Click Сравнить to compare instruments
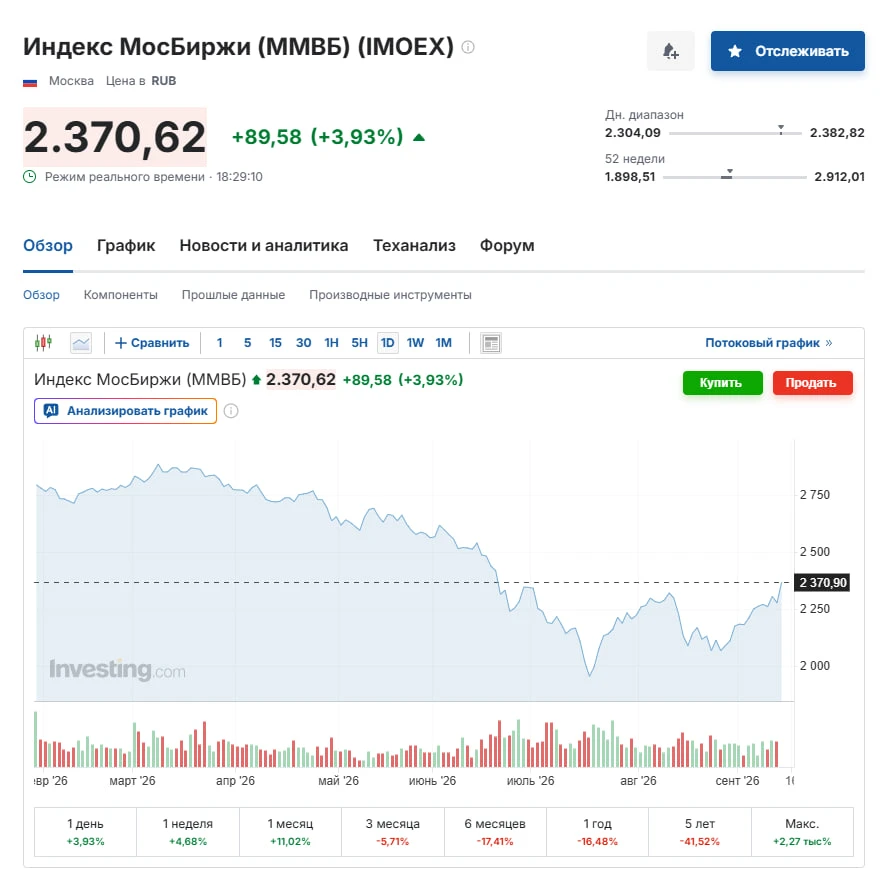880x887 pixels. (x=152, y=343)
